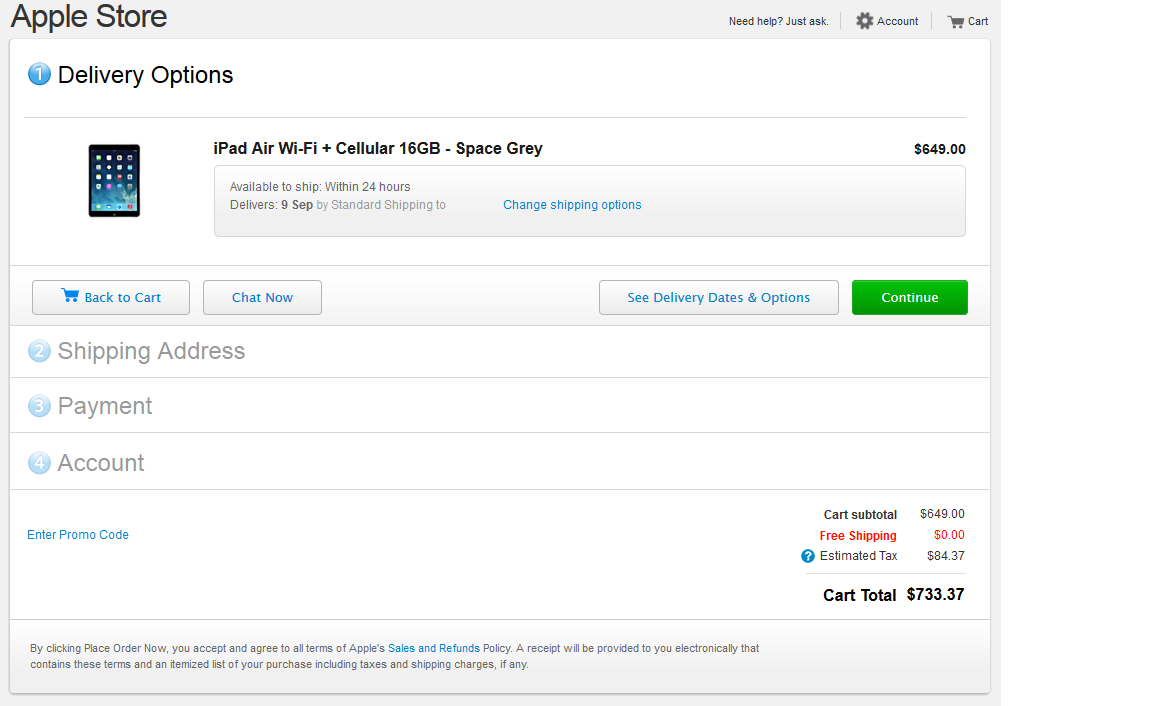1152x706 pixels.
Task: Click the $84.37 tax amount
Action: coord(946,556)
